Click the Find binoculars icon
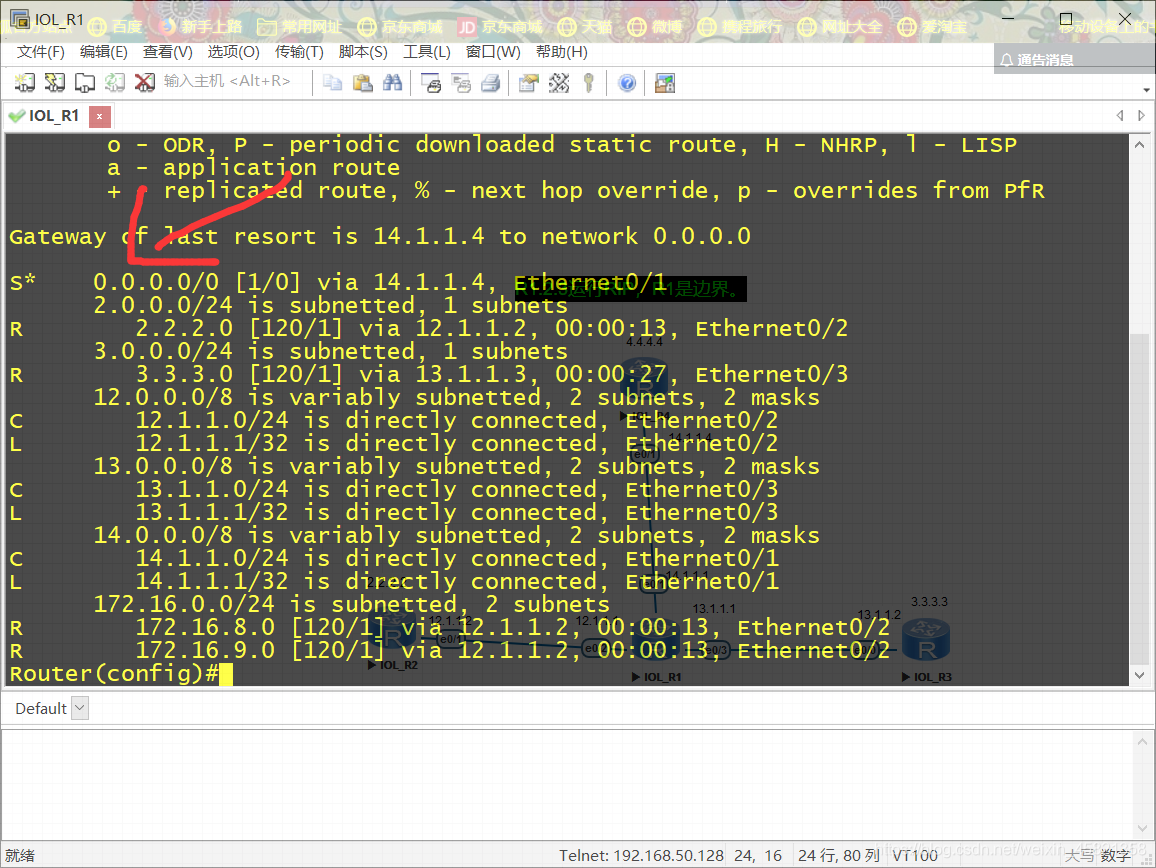The height and width of the screenshot is (868, 1156). pos(392,83)
